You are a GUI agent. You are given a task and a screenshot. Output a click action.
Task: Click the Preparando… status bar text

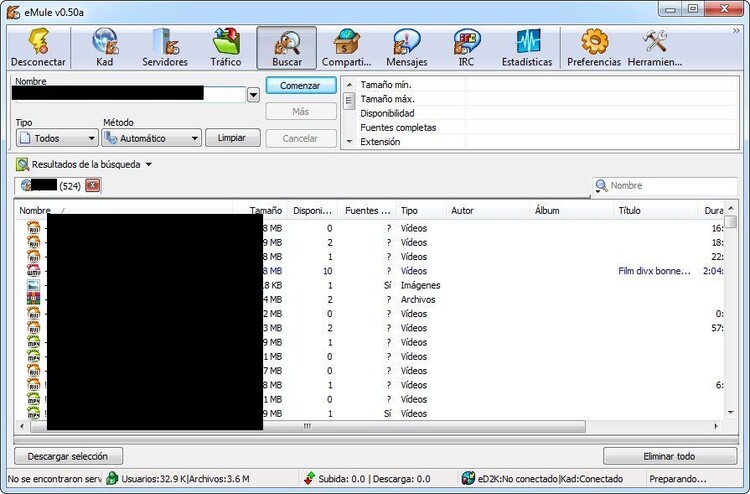coord(678,479)
